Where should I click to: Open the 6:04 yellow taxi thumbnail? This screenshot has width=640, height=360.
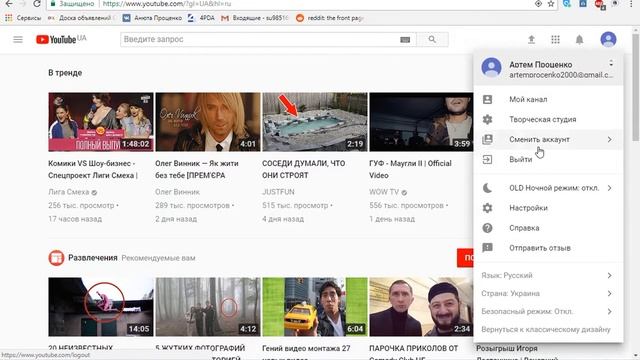point(315,307)
